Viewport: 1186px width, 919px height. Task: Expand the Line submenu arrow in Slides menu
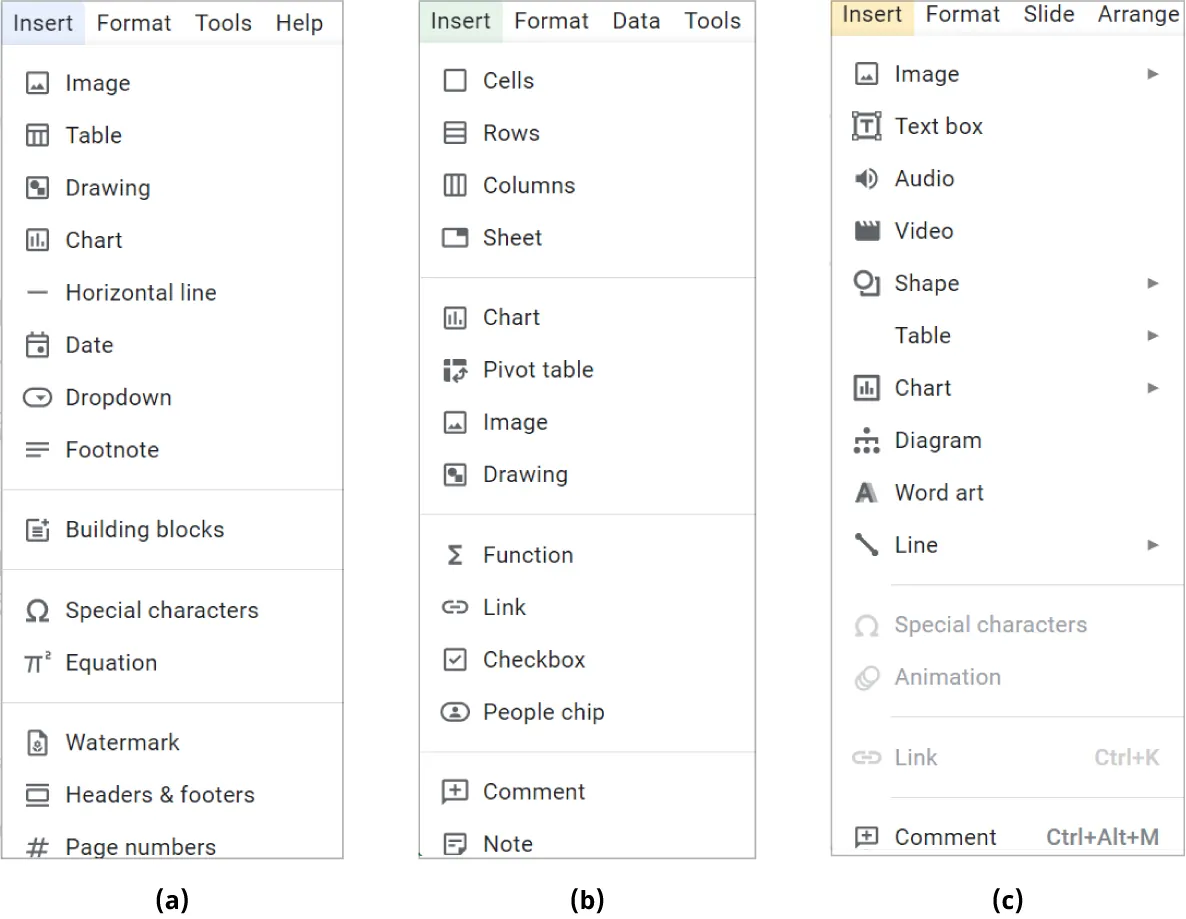pyautogui.click(x=1152, y=545)
